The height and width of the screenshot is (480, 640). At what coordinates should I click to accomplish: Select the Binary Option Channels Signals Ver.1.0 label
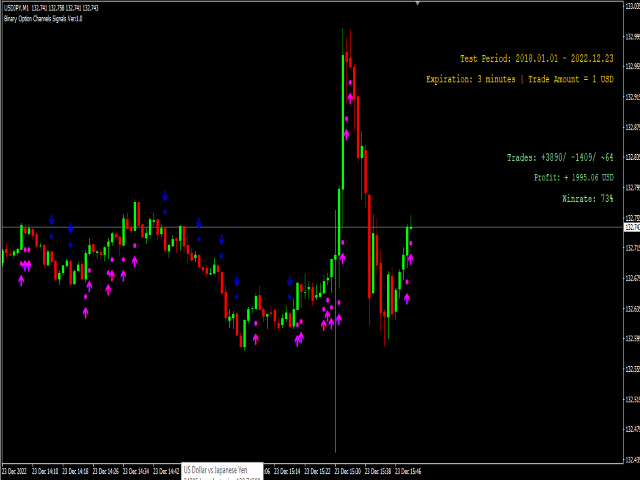[x=43, y=18]
